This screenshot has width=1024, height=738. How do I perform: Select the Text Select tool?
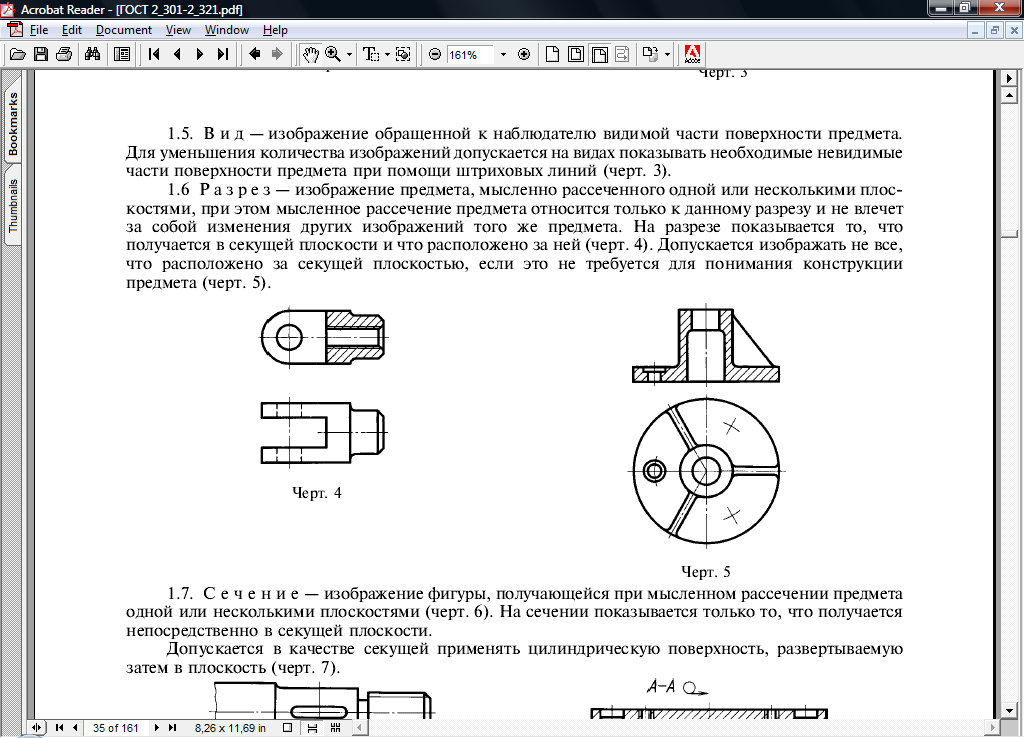tap(370, 55)
